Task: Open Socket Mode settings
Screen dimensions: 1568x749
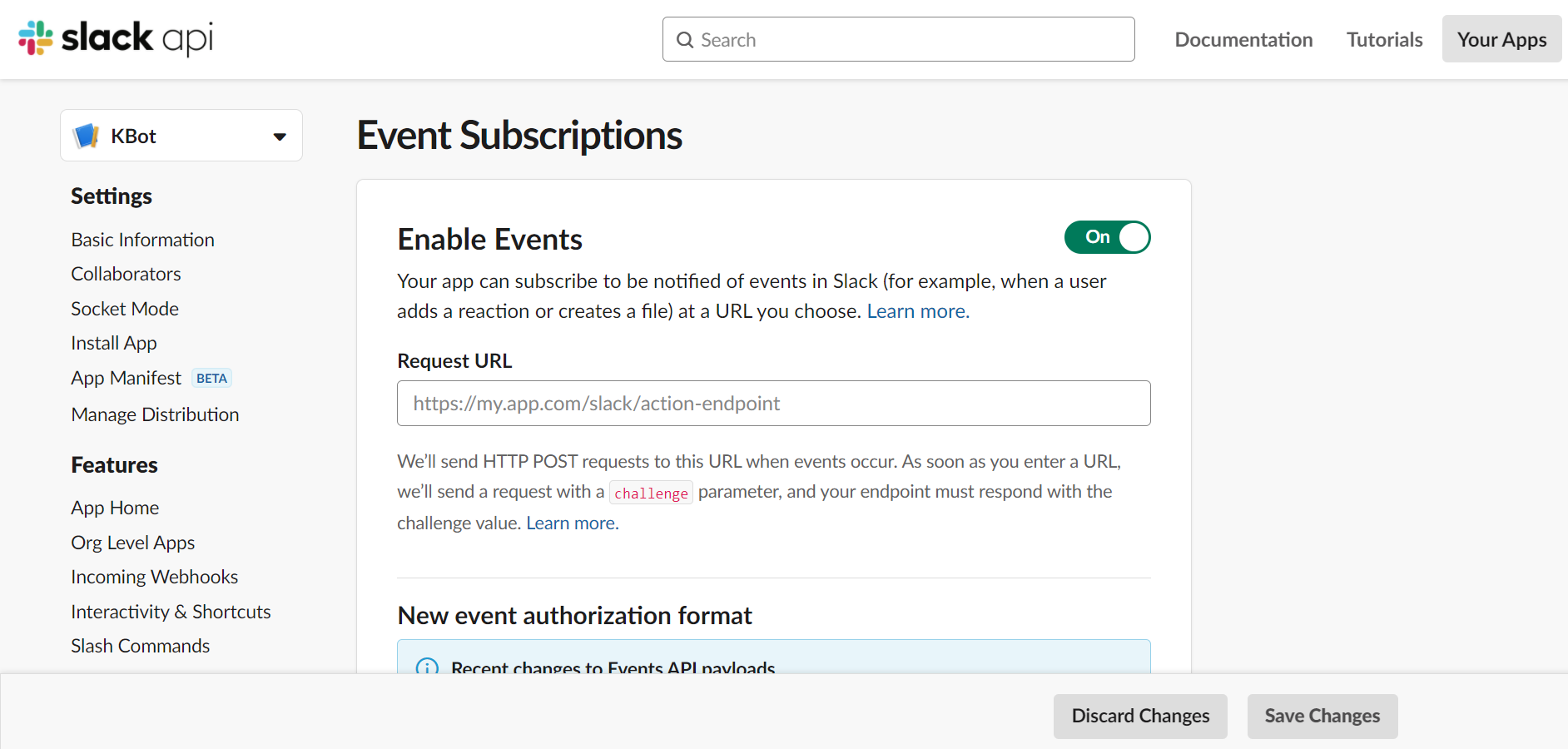Action: click(x=125, y=309)
